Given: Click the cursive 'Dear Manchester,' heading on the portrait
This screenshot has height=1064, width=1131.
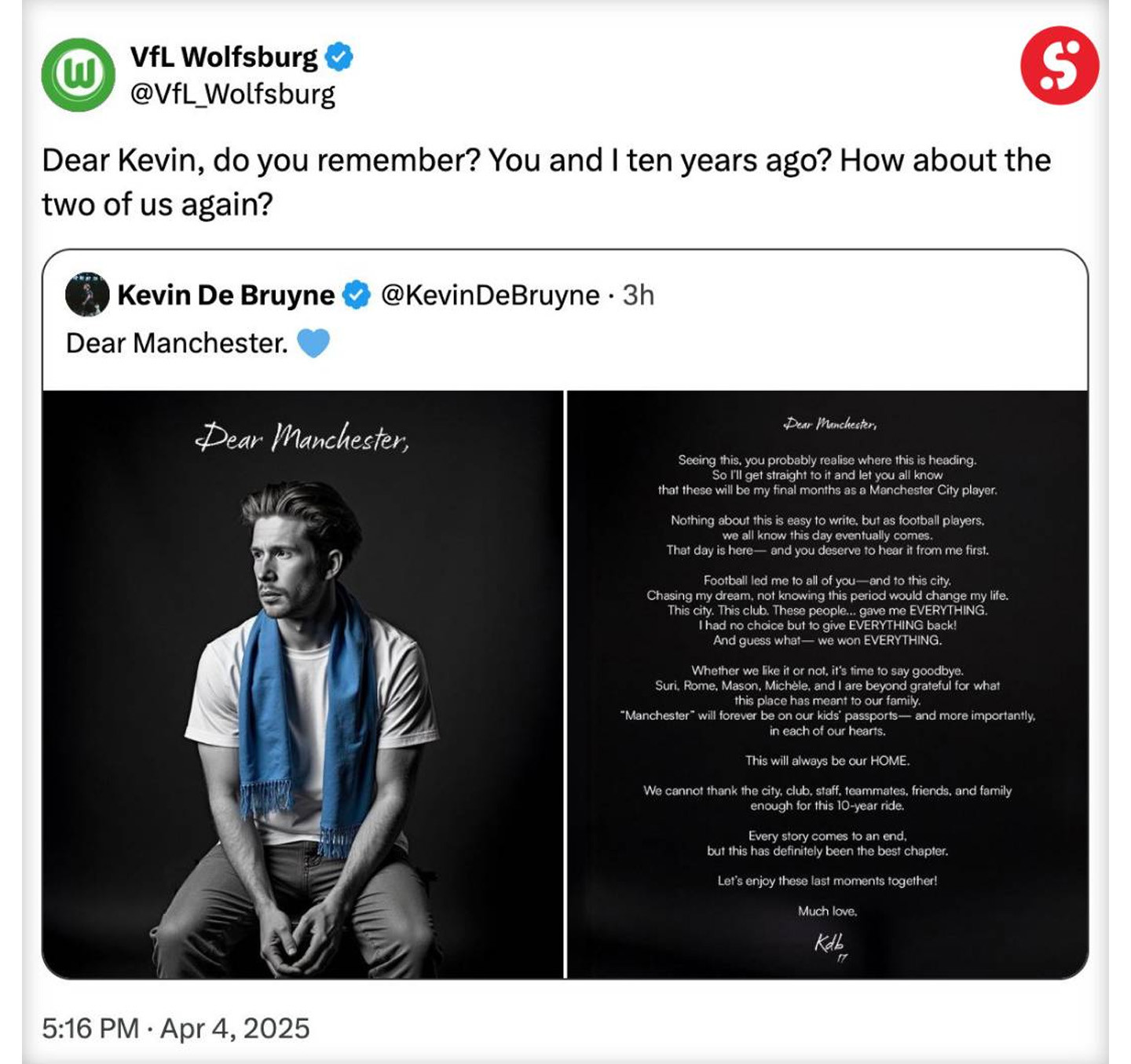Looking at the screenshot, I should pos(302,437).
